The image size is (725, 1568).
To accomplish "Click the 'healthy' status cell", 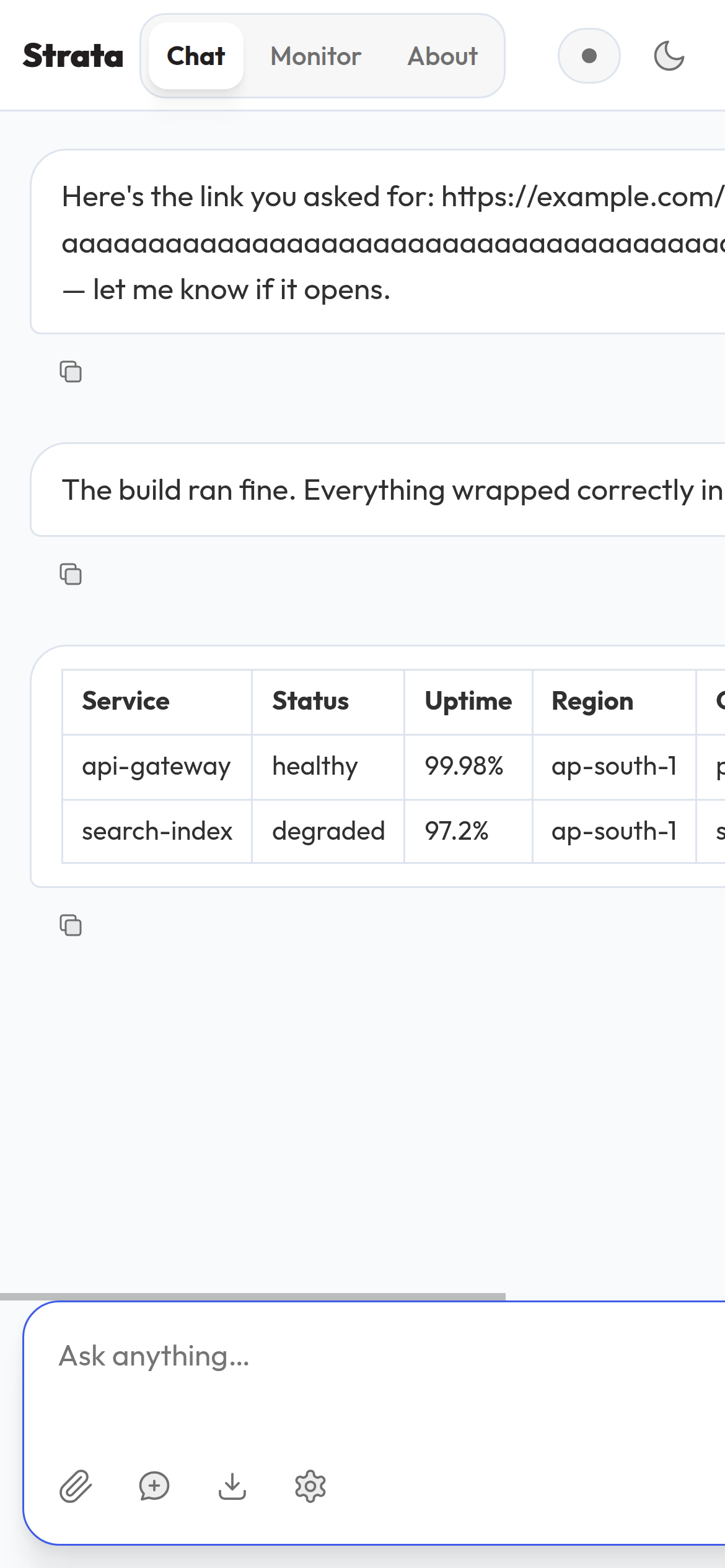I will [x=328, y=767].
